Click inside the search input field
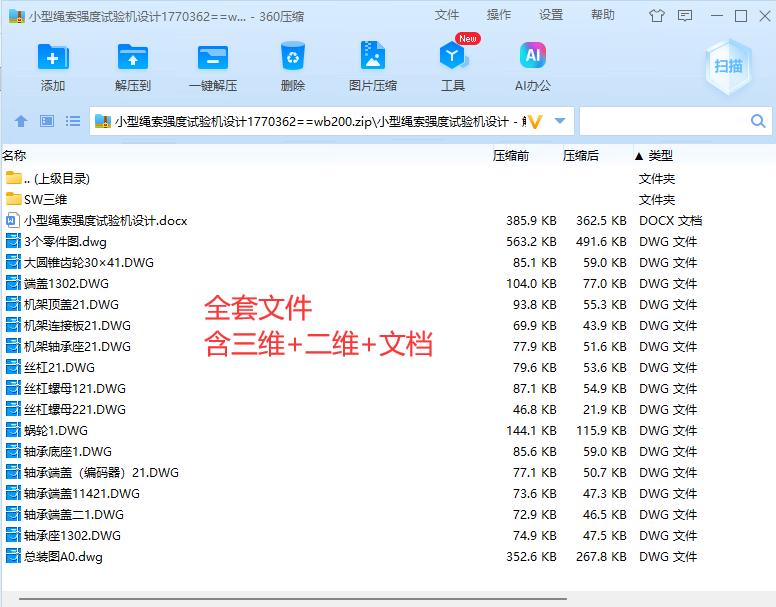The image size is (776, 607). [x=664, y=121]
